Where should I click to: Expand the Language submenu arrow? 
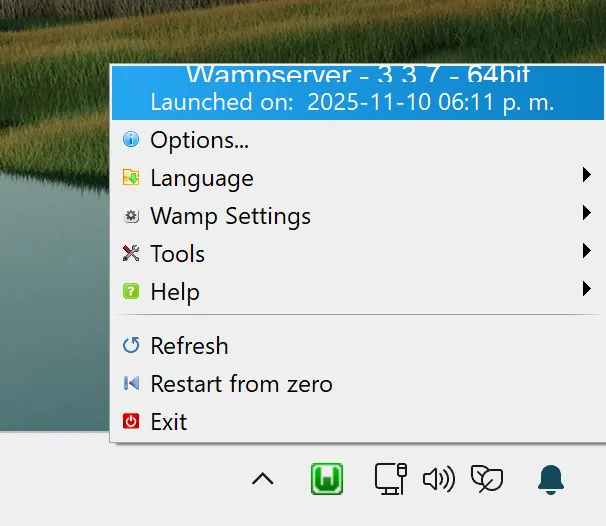(x=586, y=176)
